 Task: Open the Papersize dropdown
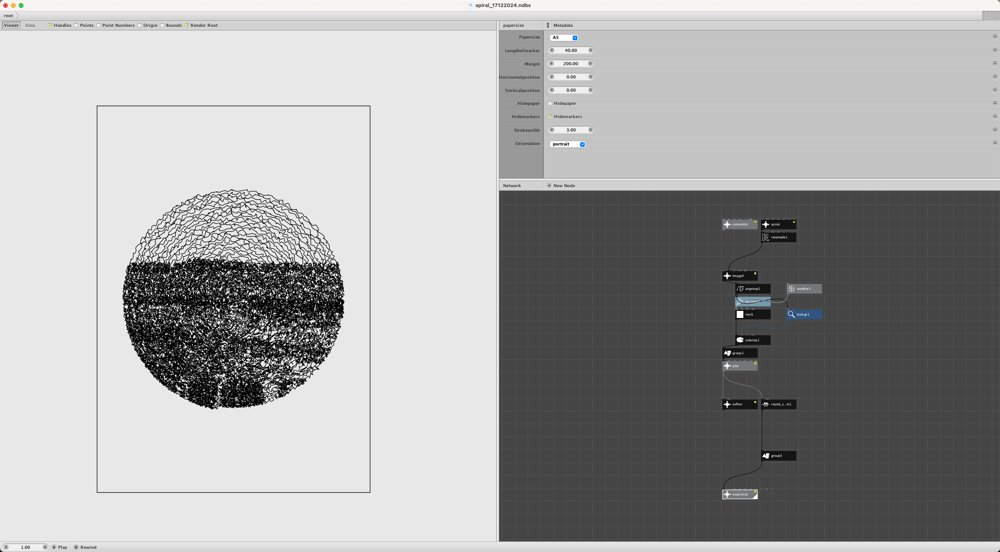point(564,38)
